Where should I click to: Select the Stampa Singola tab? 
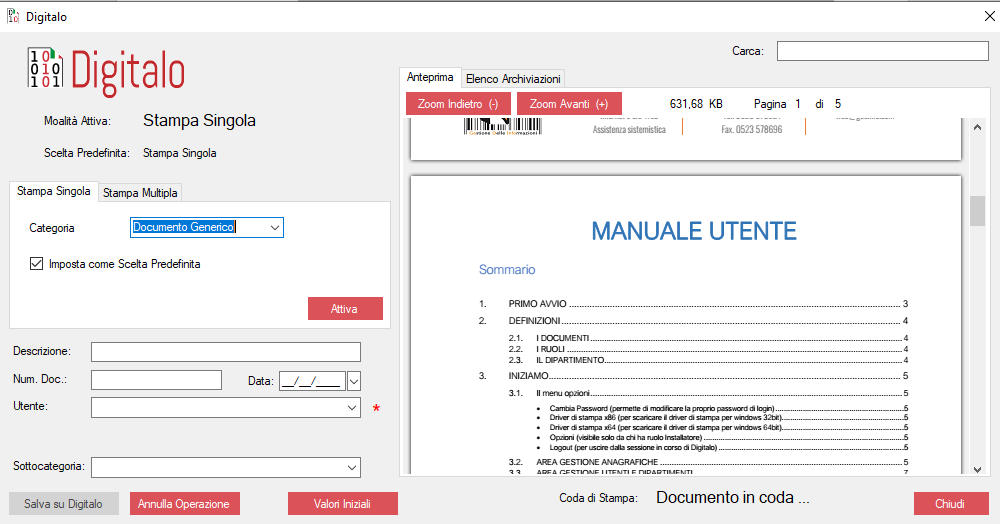pyautogui.click(x=54, y=191)
